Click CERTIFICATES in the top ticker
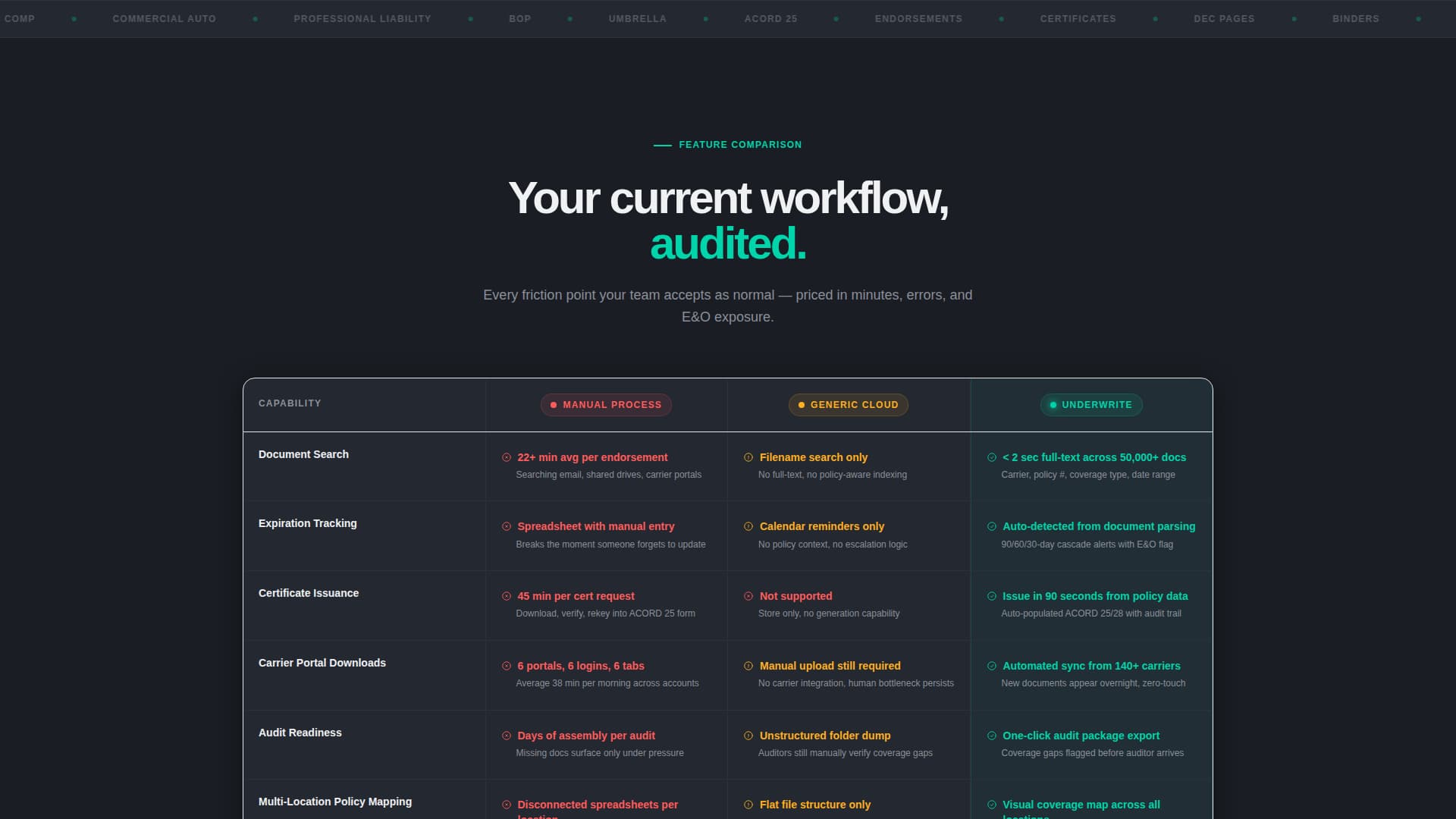1456x819 pixels. (x=1078, y=19)
